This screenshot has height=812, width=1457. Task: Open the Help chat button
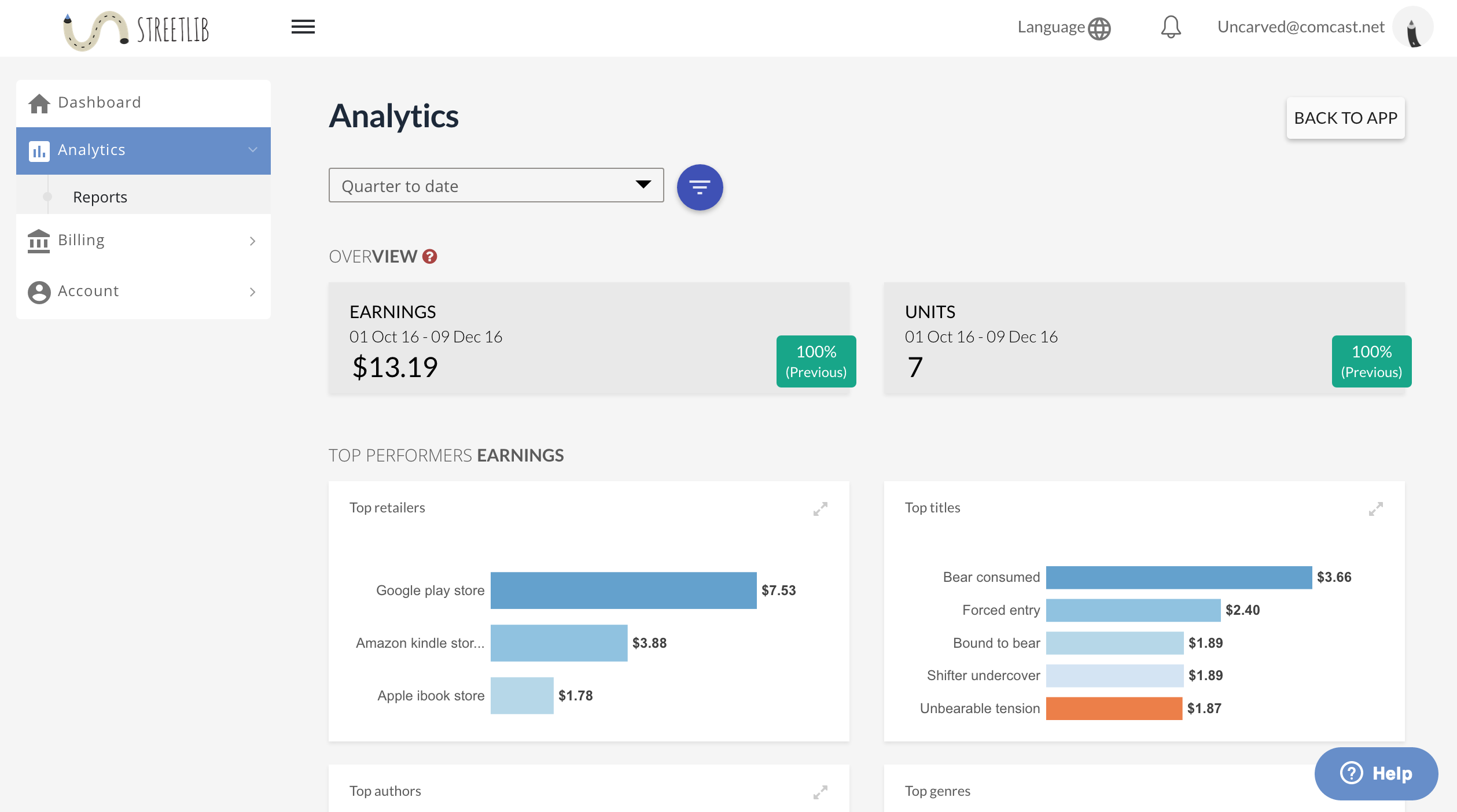click(1376, 773)
